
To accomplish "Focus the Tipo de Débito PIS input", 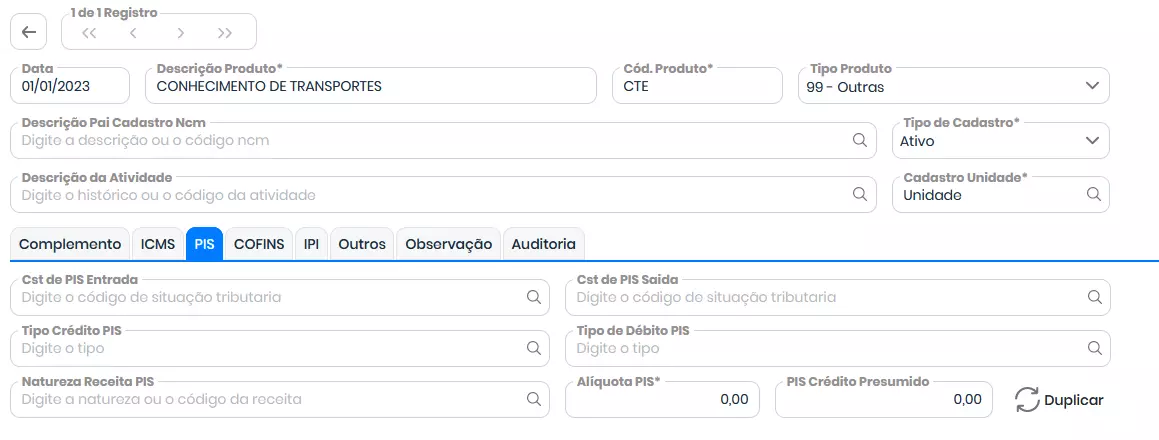I will pyautogui.click(x=837, y=348).
